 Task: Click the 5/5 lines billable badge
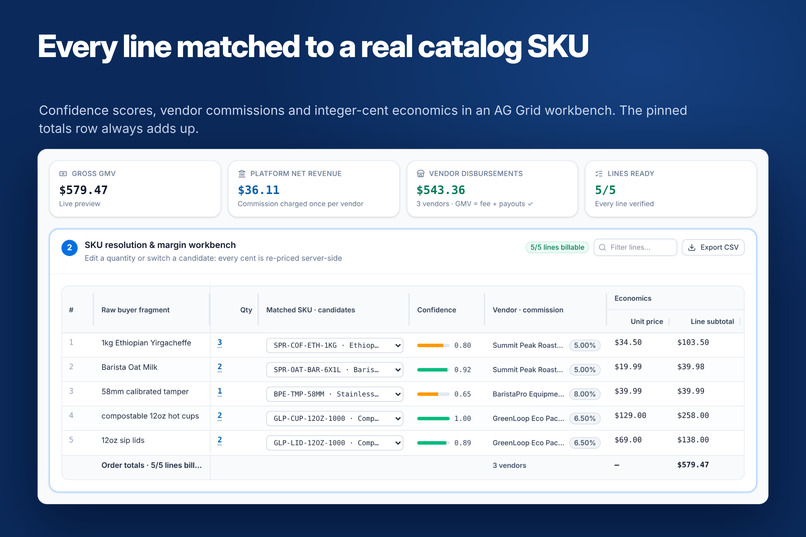557,248
